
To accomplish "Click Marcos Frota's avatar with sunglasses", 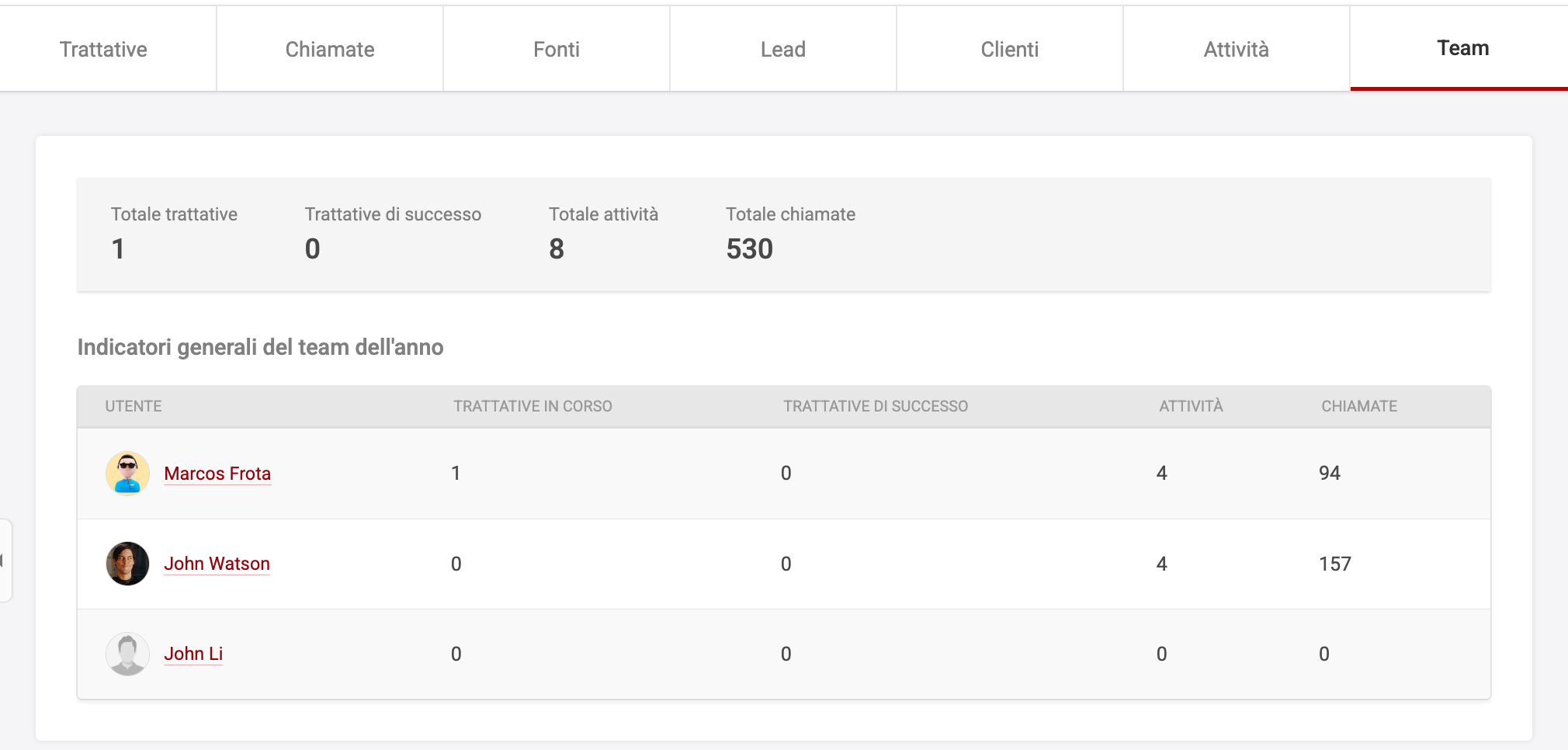I will (x=127, y=474).
